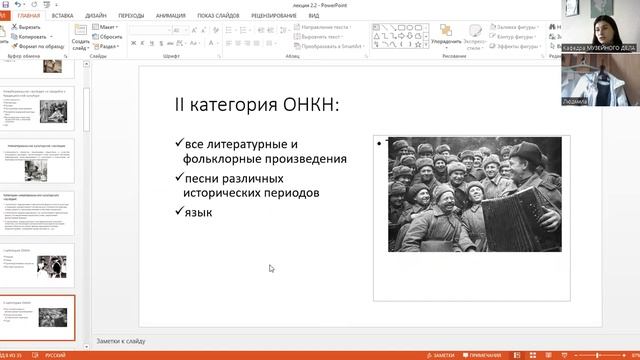Switch to slide sorter view icon

coord(533,356)
